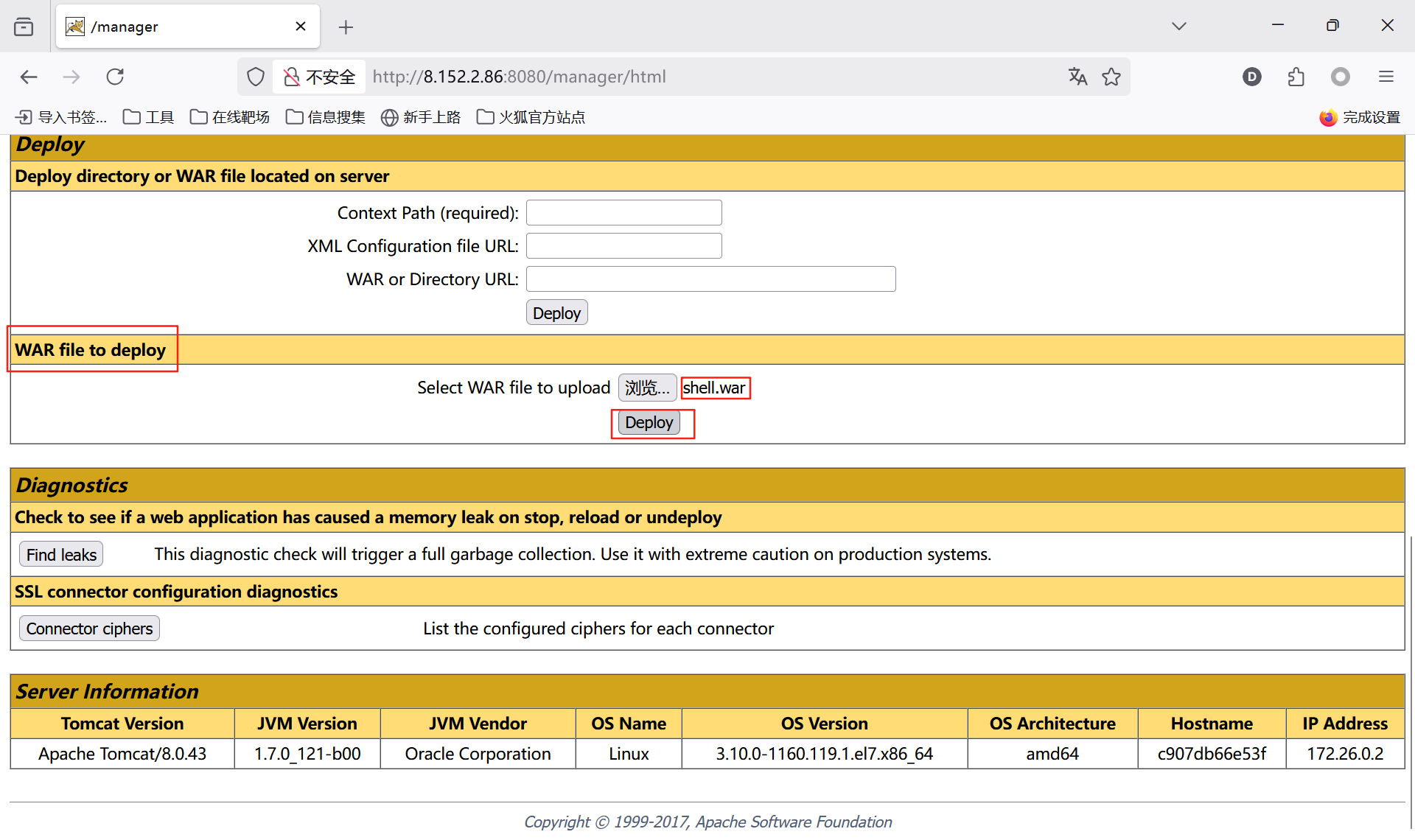Screen dimensions: 1415x840
Task: Select the address bar URL
Action: coord(519,77)
